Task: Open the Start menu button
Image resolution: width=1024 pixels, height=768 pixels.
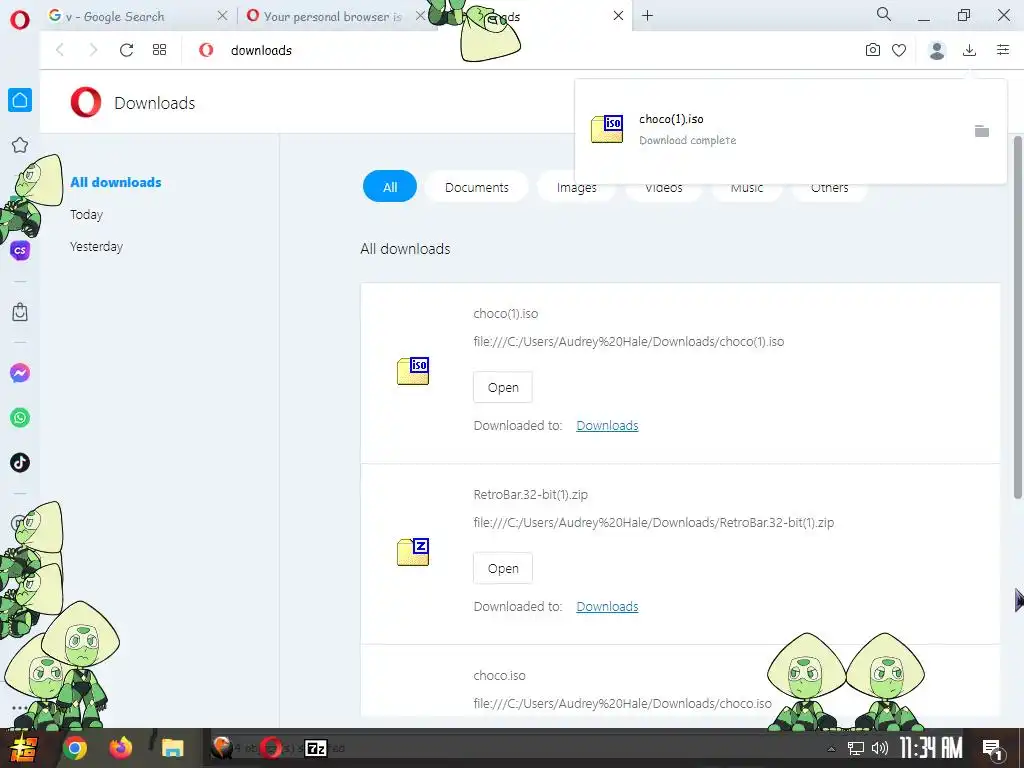Action: tap(22, 748)
